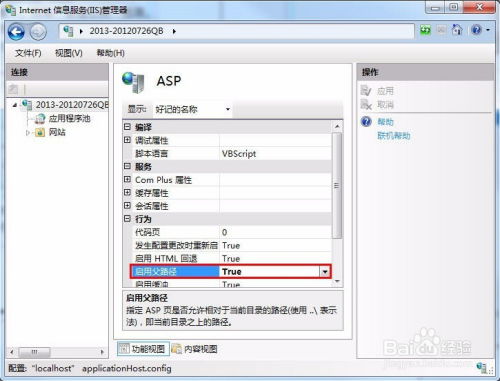Click the green Refresh page icon

[425, 30]
